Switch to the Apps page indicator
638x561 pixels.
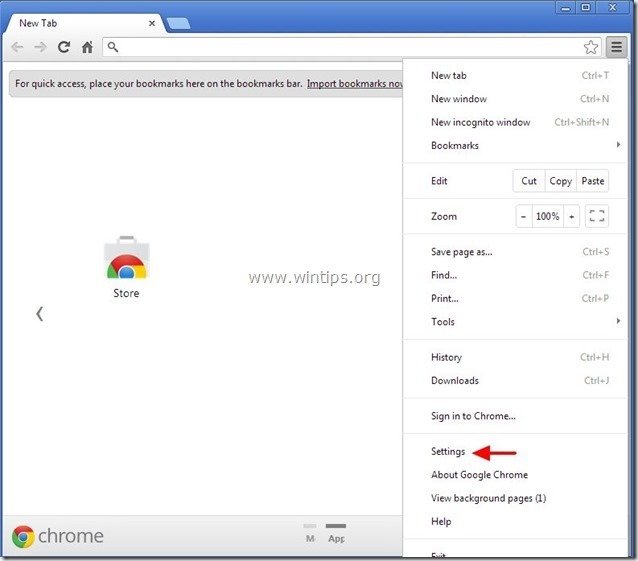point(336,533)
